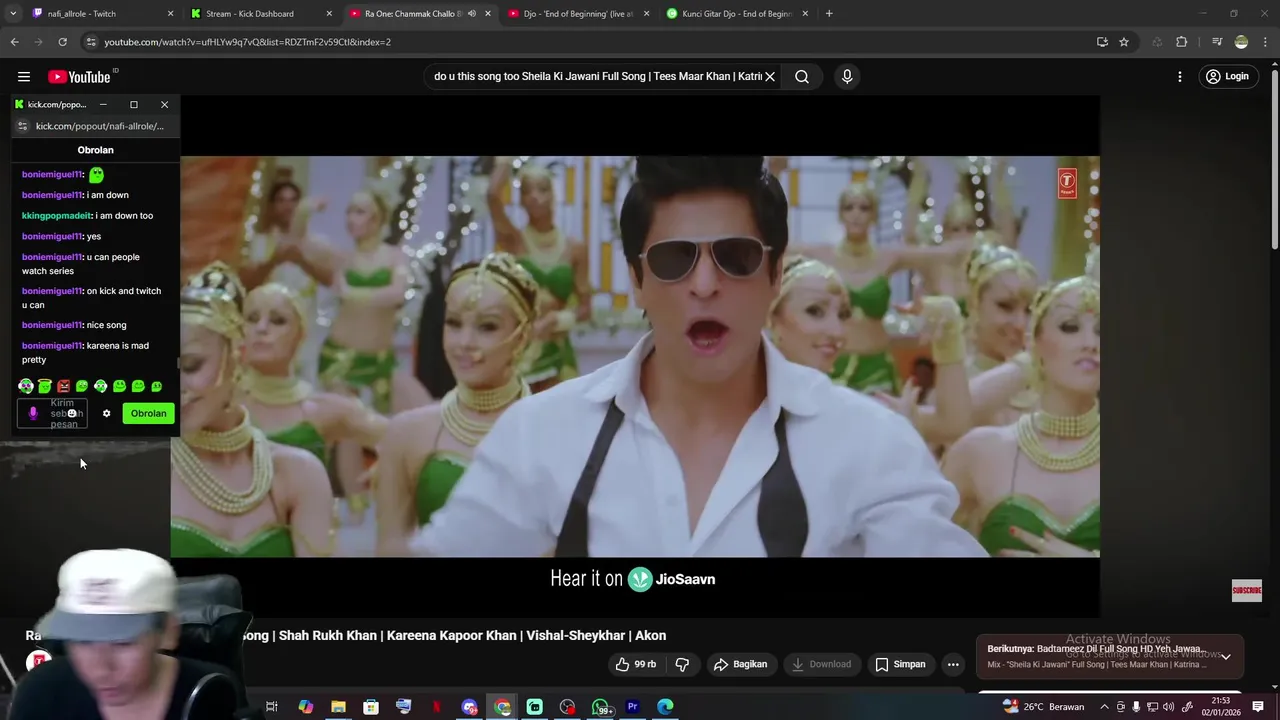This screenshot has height=720, width=1280.
Task: Dislike the video with thumbs-down
Action: coord(682,664)
